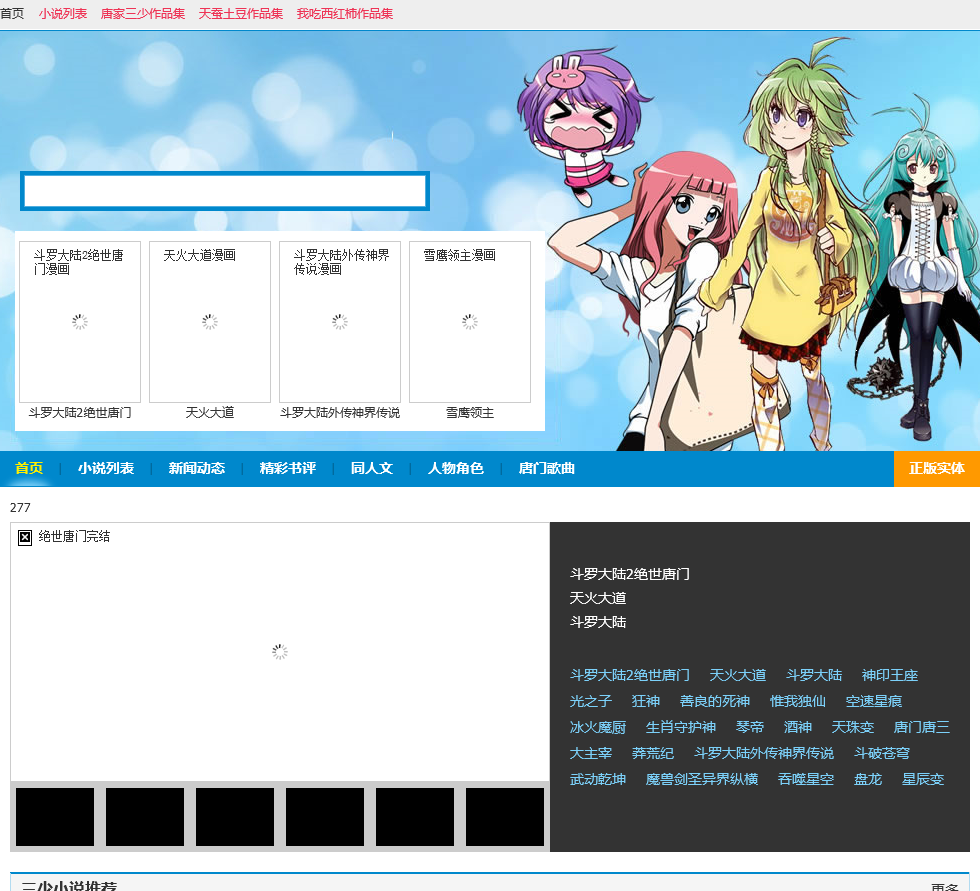980x891 pixels.
Task: Open 冰火魔厨 tag link
Action: tap(598, 727)
